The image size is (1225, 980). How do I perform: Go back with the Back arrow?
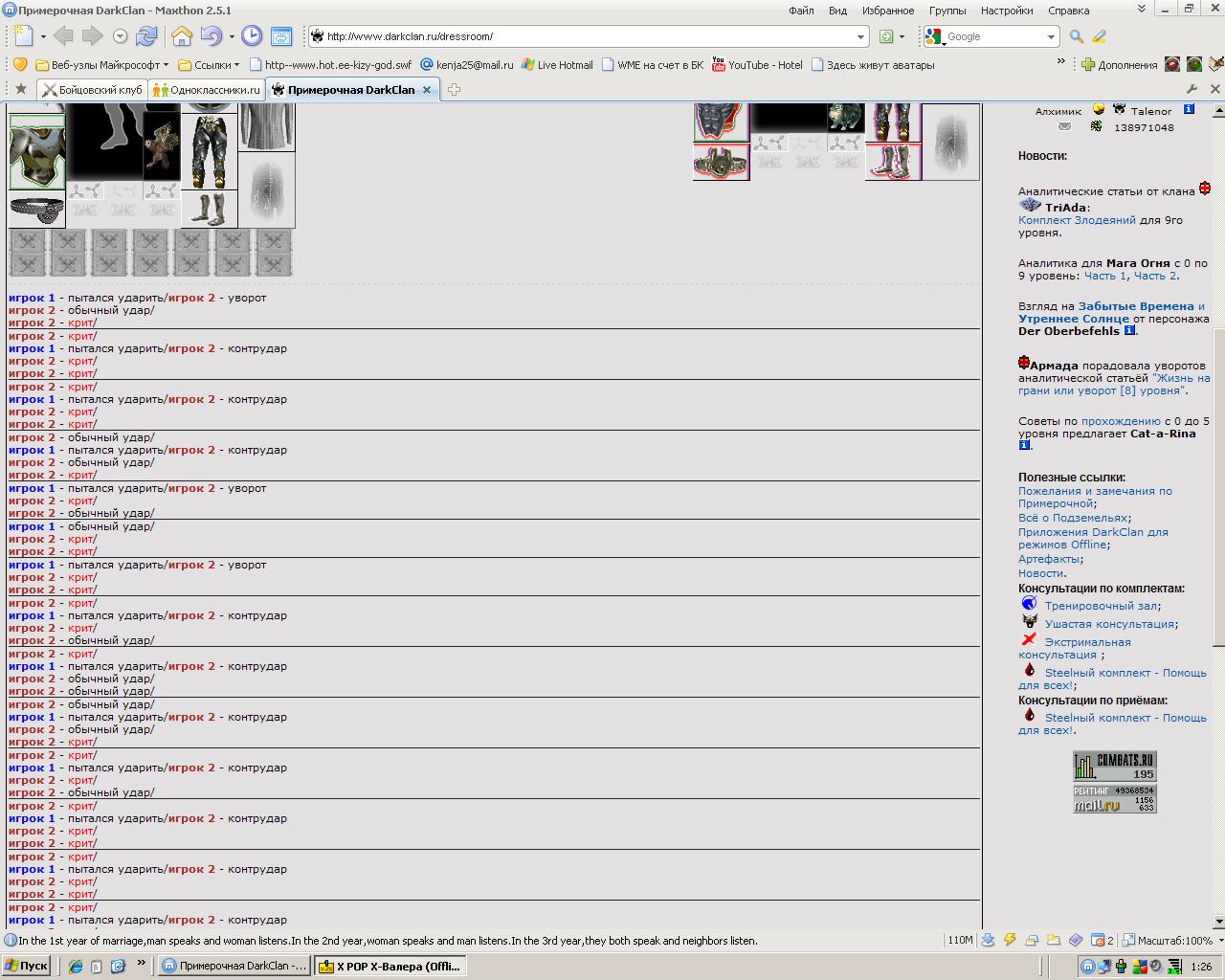63,36
